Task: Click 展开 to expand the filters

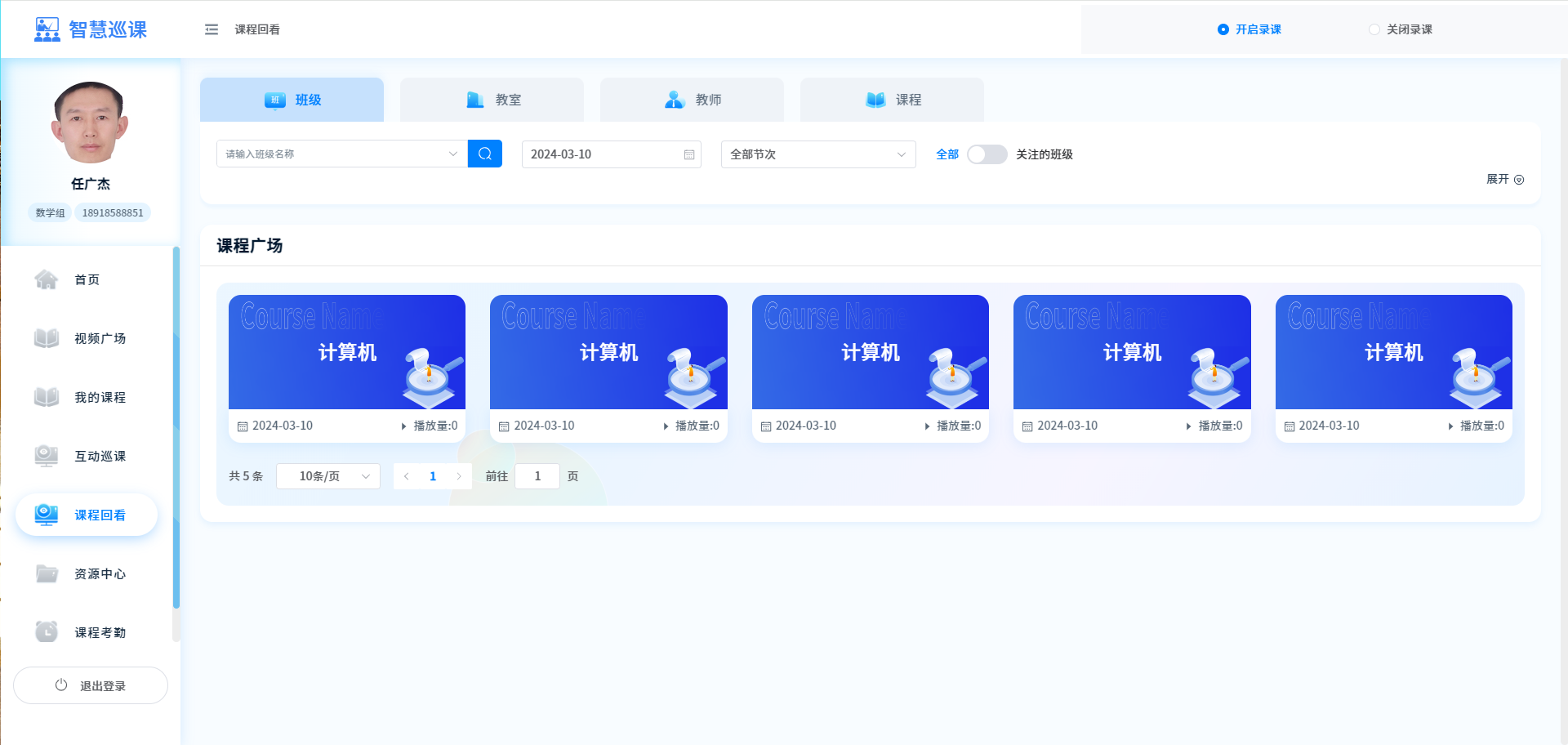Action: 1504,179
